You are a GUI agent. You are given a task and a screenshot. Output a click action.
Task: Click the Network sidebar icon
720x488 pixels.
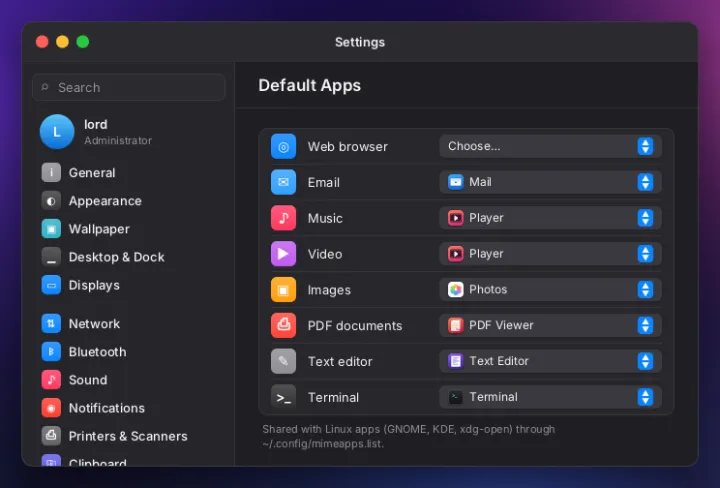51,324
